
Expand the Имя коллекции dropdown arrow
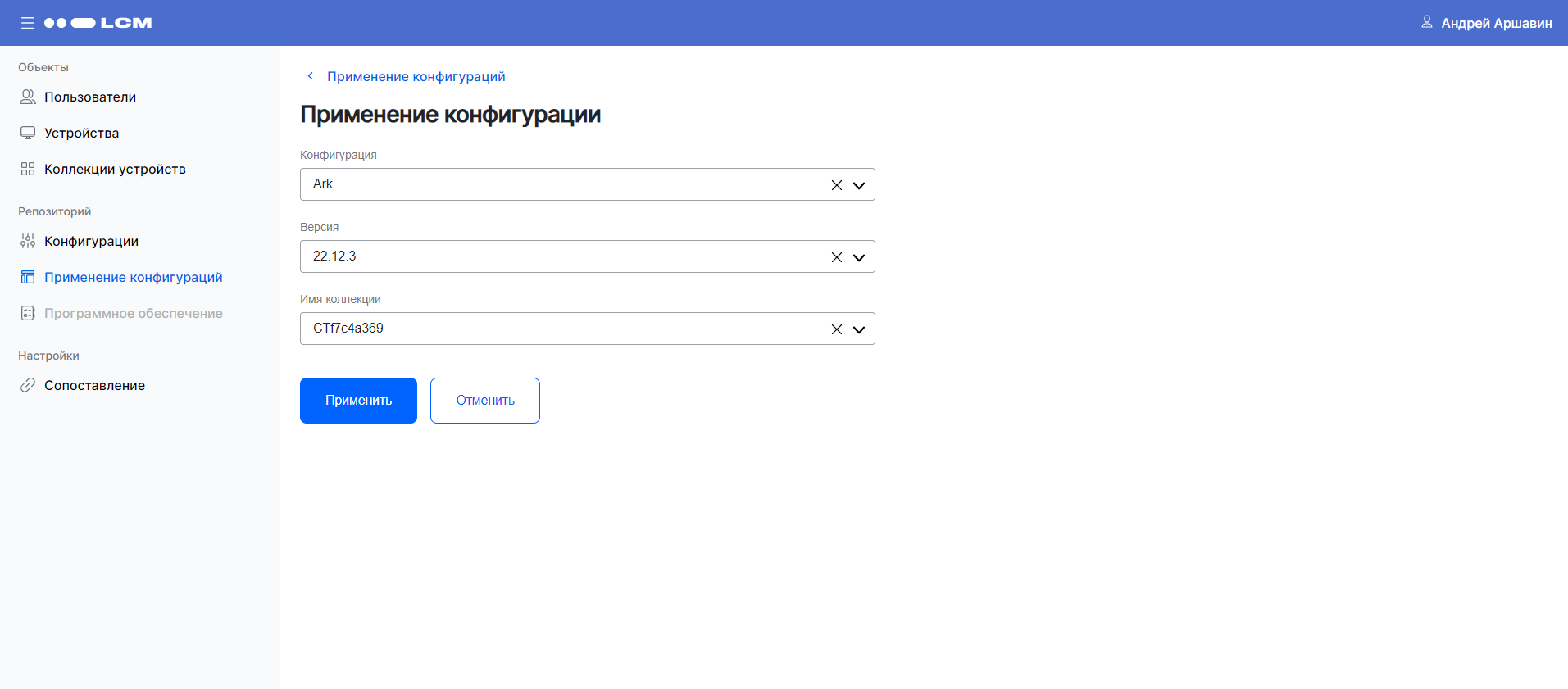pos(859,329)
